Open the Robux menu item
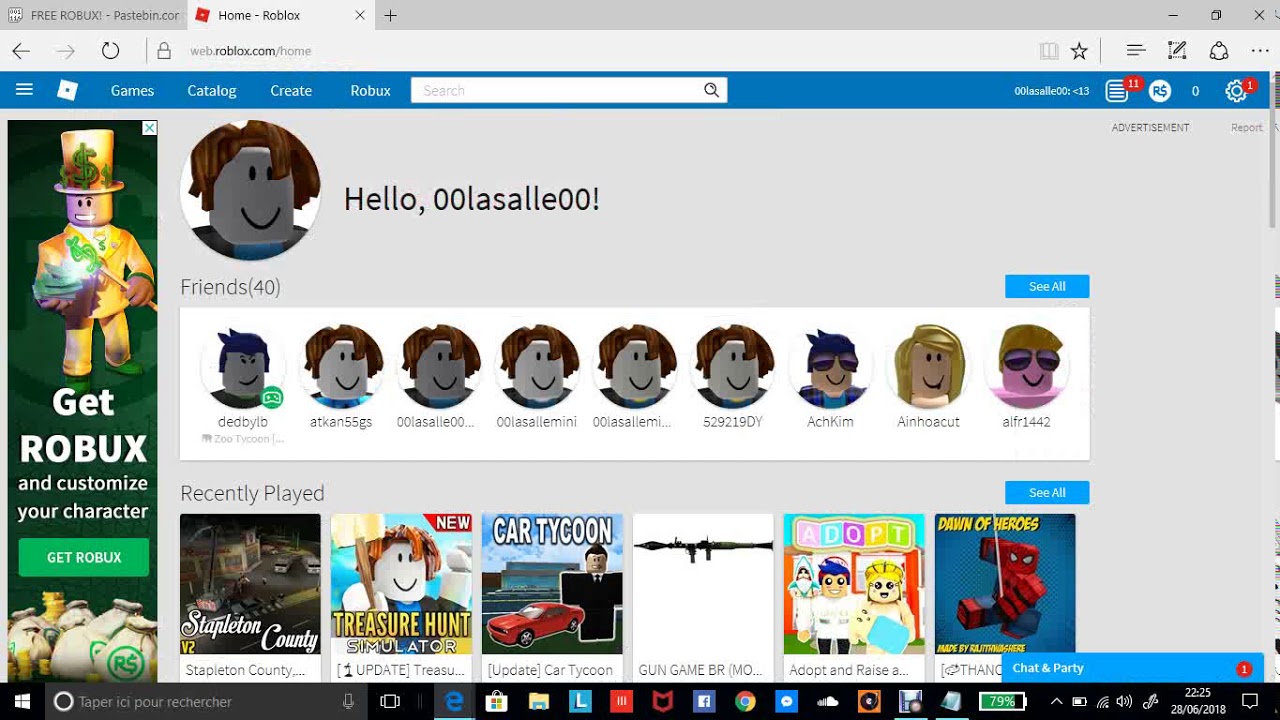1280x720 pixels. tap(370, 91)
